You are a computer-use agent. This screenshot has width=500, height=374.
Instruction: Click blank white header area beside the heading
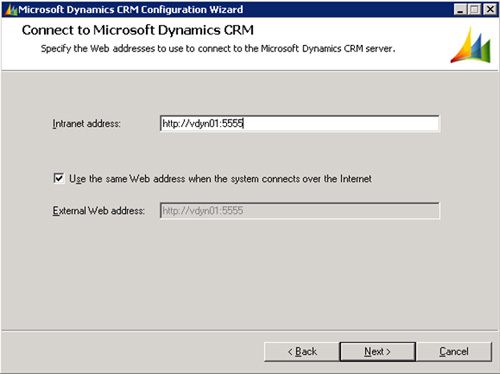point(350,30)
